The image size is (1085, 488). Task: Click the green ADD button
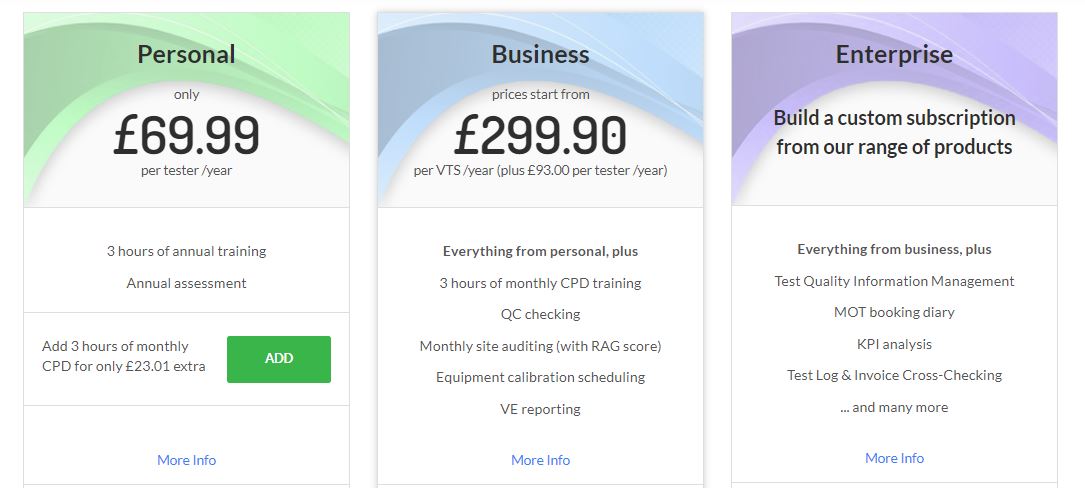click(279, 359)
